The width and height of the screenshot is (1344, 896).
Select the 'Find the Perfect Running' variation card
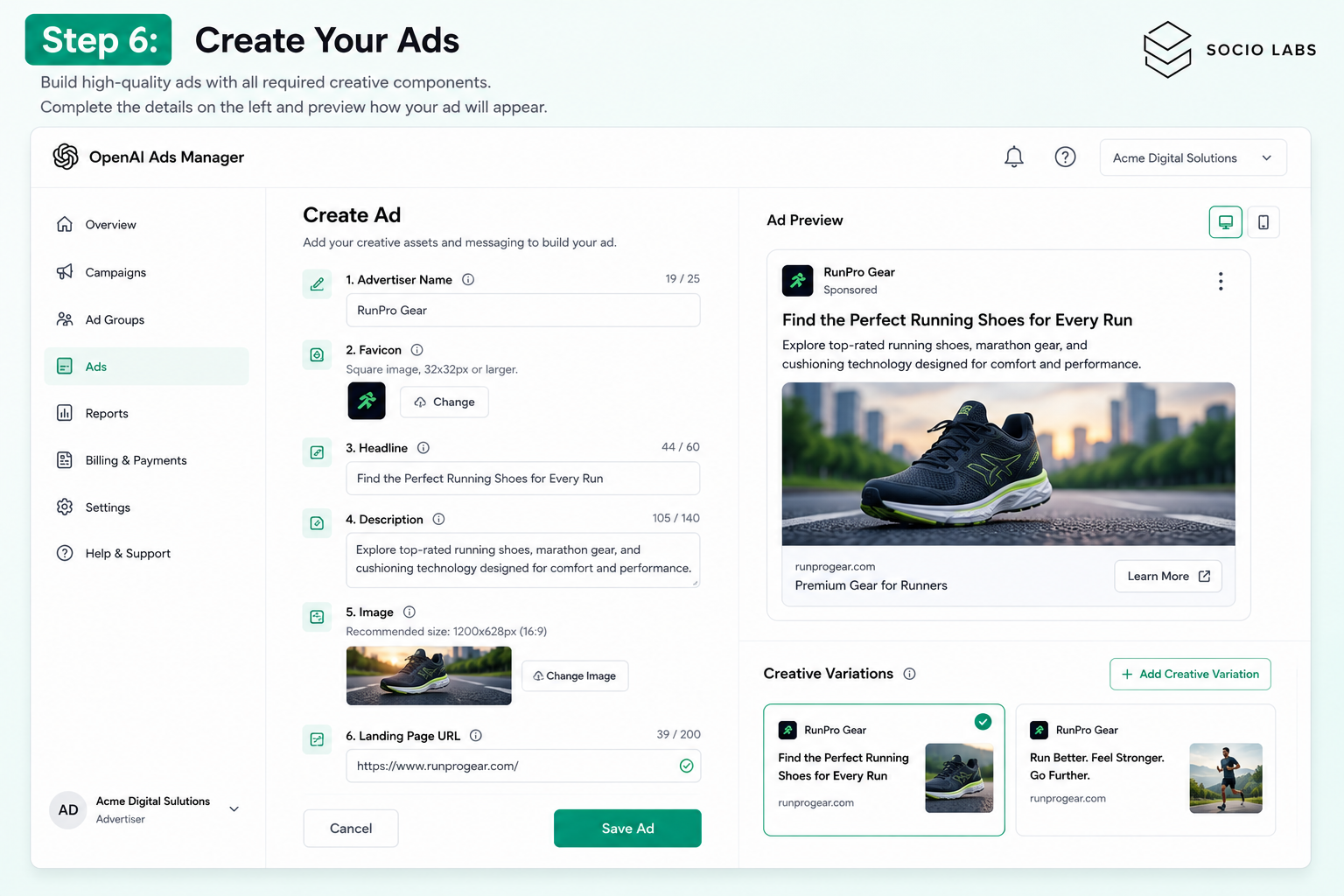884,770
